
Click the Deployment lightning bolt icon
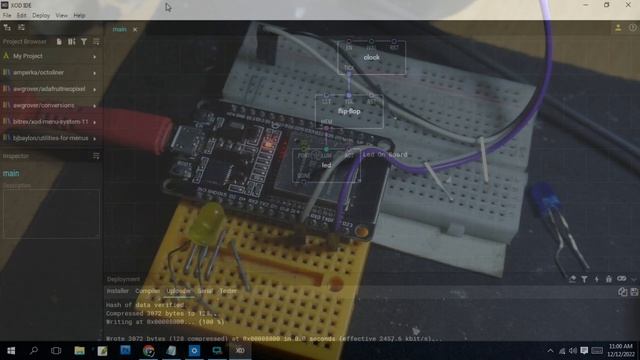point(597,279)
